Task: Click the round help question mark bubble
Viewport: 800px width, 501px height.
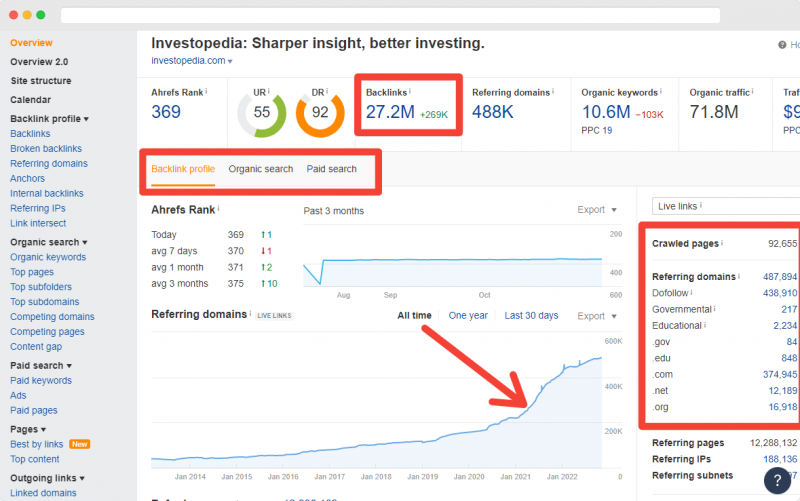Action: [x=777, y=480]
